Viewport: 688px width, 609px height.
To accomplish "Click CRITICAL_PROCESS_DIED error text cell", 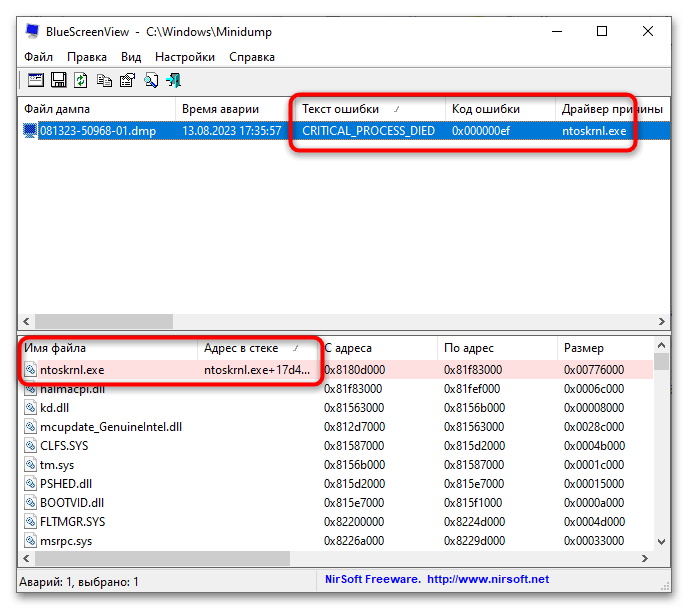I will [369, 131].
